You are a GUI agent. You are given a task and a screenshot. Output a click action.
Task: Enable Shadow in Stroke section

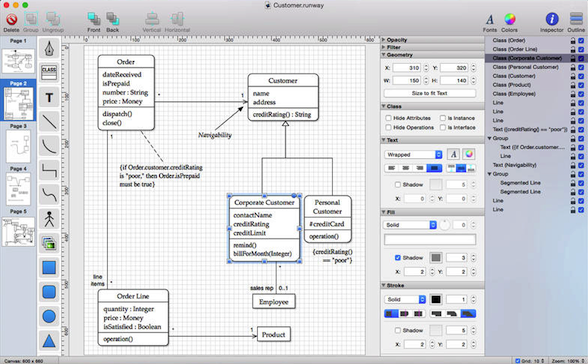398,330
